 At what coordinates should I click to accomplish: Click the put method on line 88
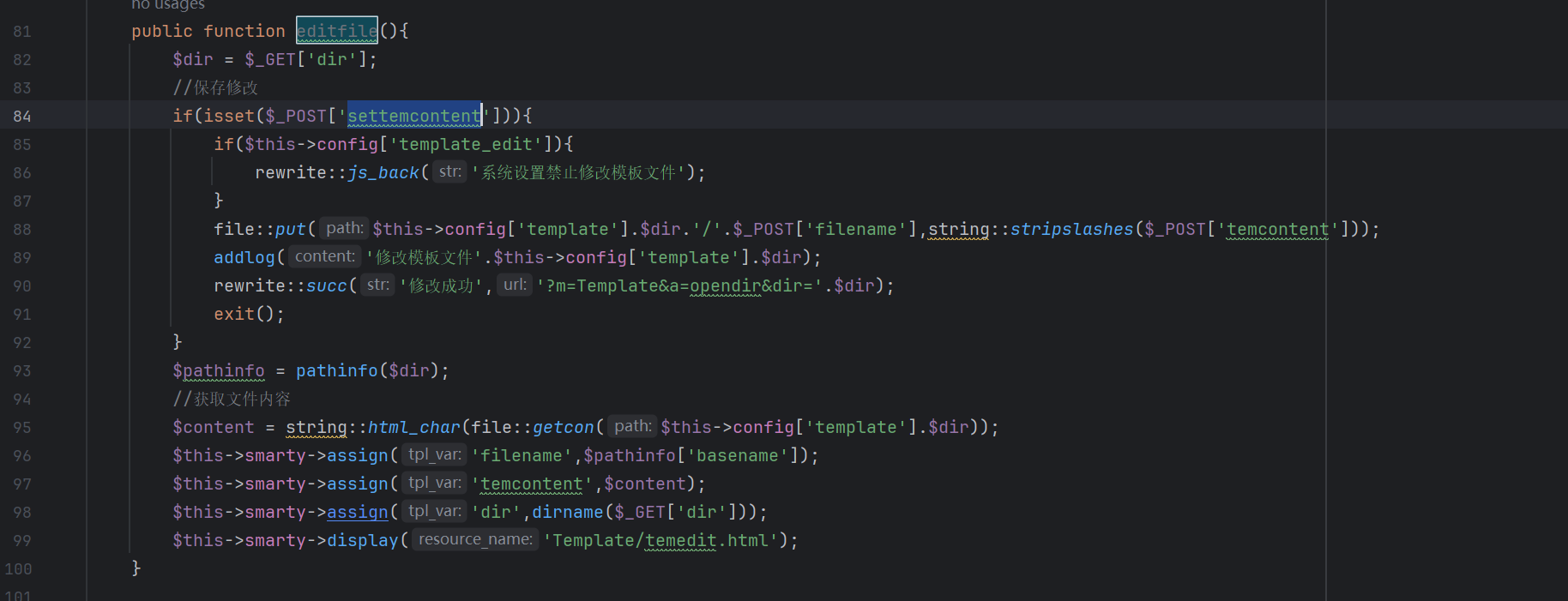tap(290, 229)
